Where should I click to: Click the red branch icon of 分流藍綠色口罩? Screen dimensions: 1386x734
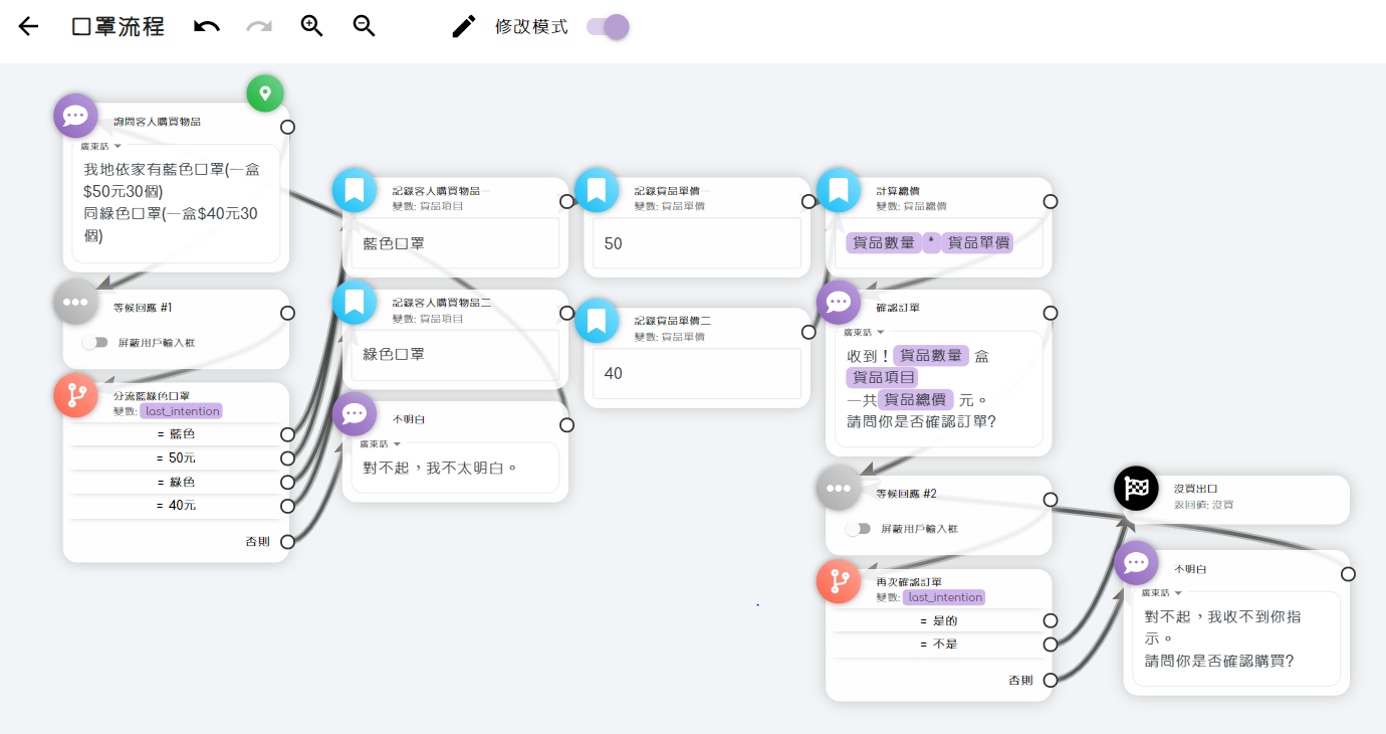click(76, 396)
